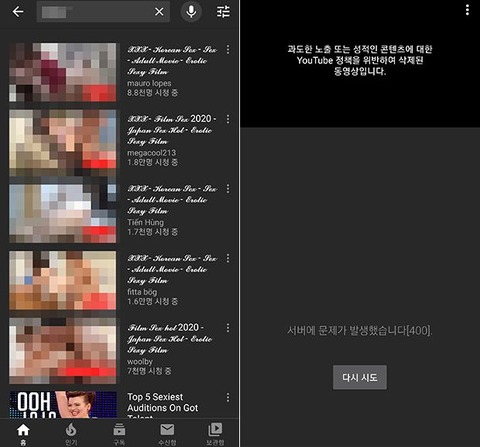The height and width of the screenshot is (447, 480).
Task: Clear the search field with X icon
Action: pyautogui.click(x=159, y=12)
